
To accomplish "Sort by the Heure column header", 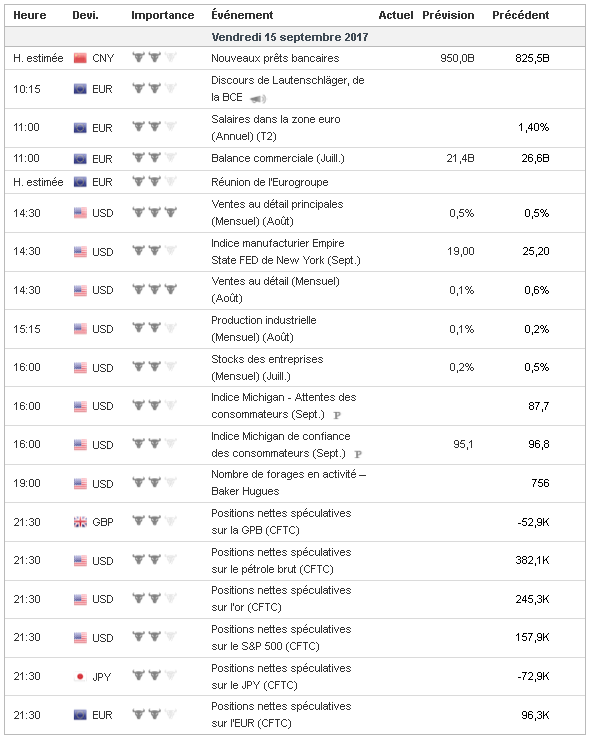I will point(30,15).
